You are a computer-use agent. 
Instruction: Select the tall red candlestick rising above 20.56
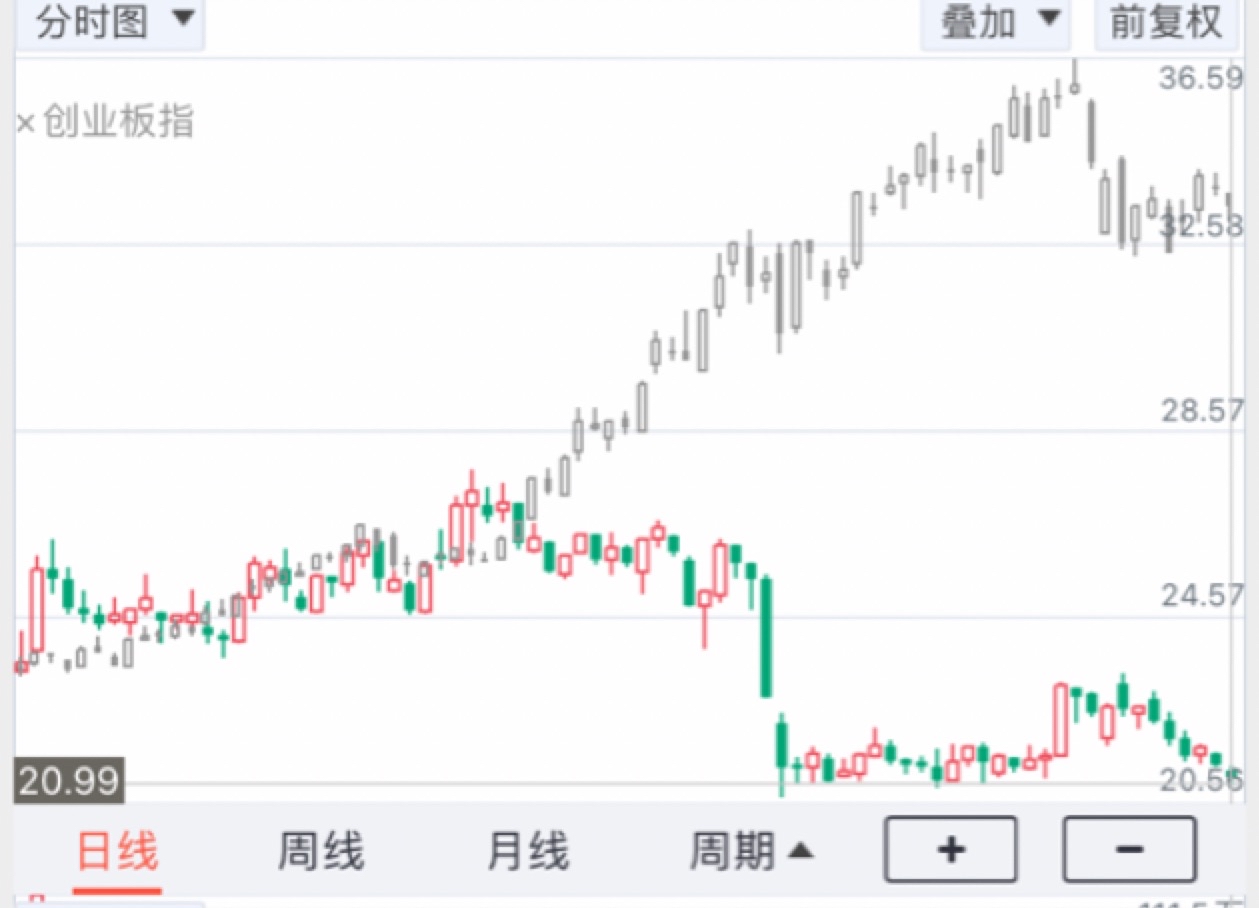(1060, 720)
